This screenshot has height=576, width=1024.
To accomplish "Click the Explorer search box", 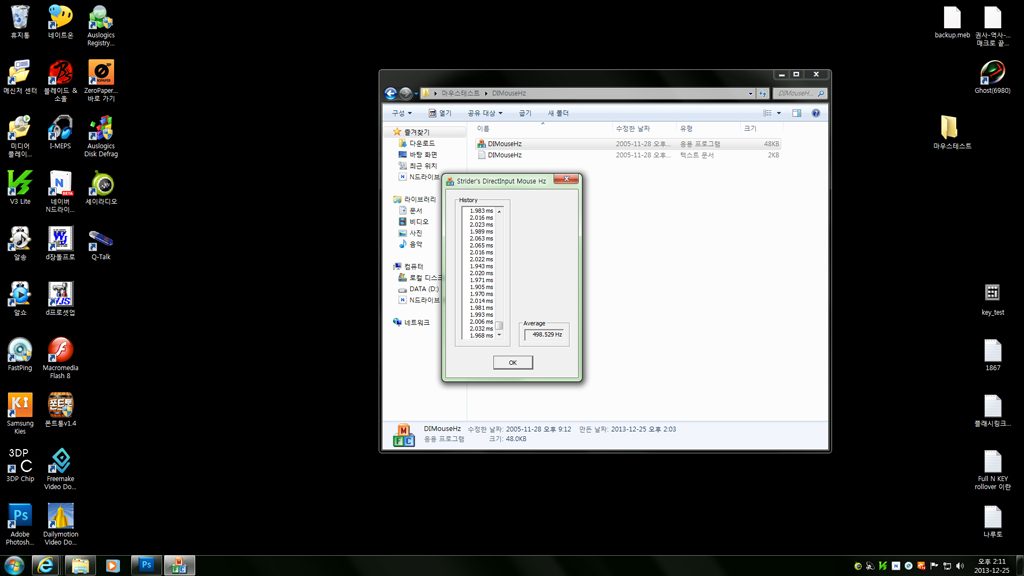I will coord(800,93).
